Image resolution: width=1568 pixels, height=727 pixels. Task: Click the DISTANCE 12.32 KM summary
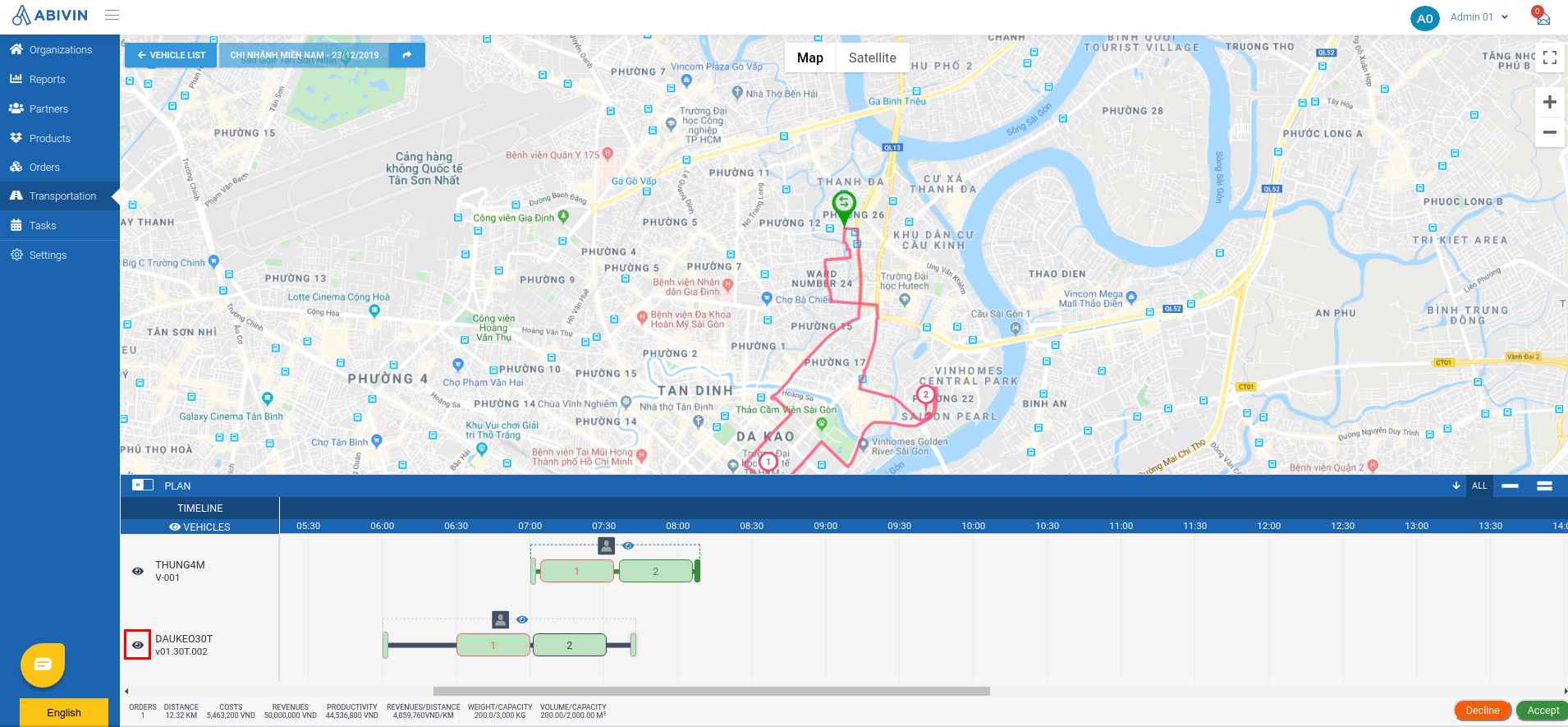(x=181, y=711)
